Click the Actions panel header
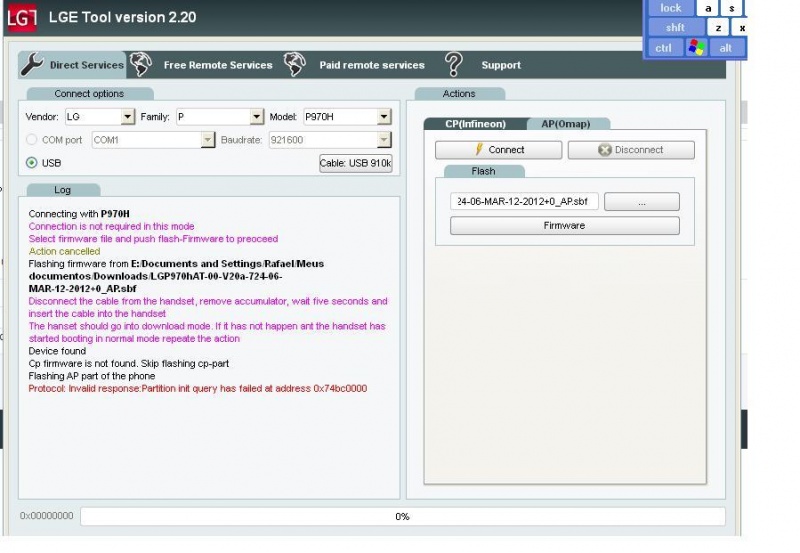Viewport: 800px width, 553px height. tap(459, 93)
